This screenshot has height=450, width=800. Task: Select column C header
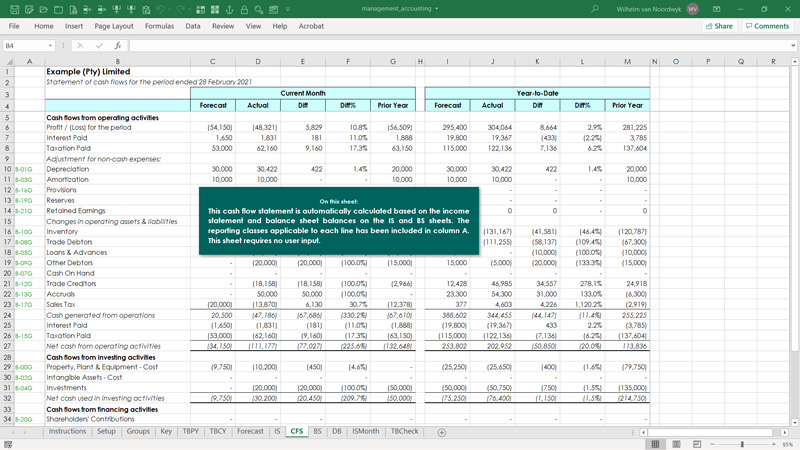pyautogui.click(x=213, y=61)
